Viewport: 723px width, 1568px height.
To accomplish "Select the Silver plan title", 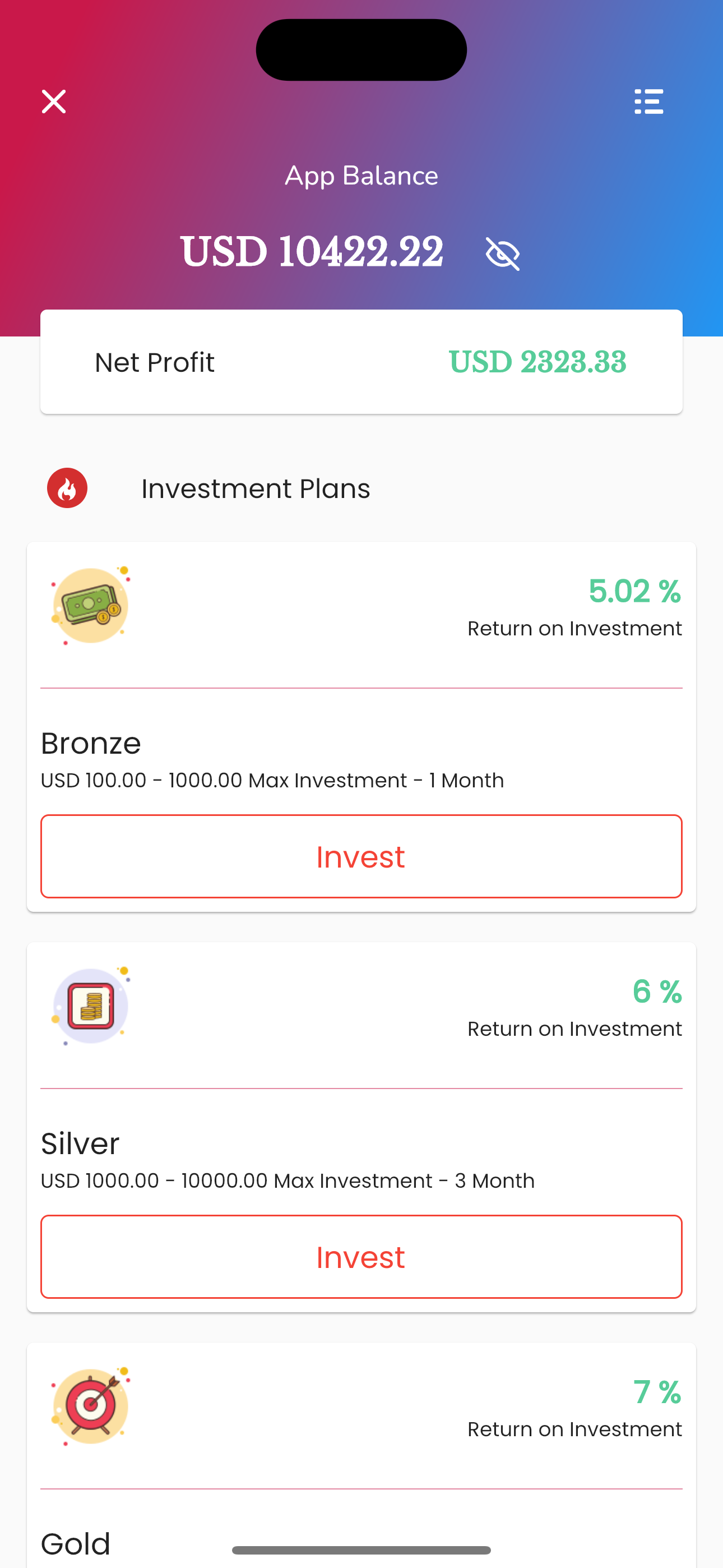I will click(80, 1143).
